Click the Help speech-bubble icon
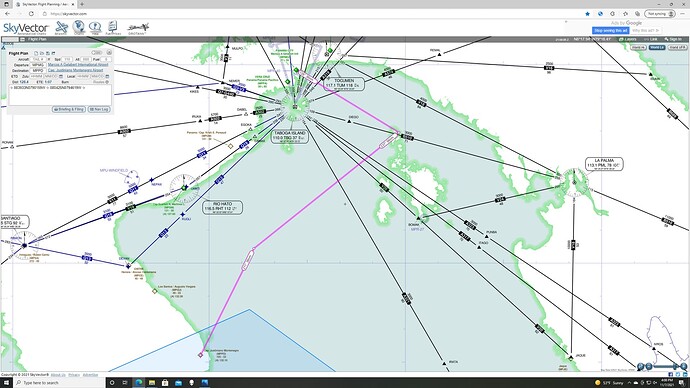Viewport: 690px width, 388px height. tap(95, 28)
